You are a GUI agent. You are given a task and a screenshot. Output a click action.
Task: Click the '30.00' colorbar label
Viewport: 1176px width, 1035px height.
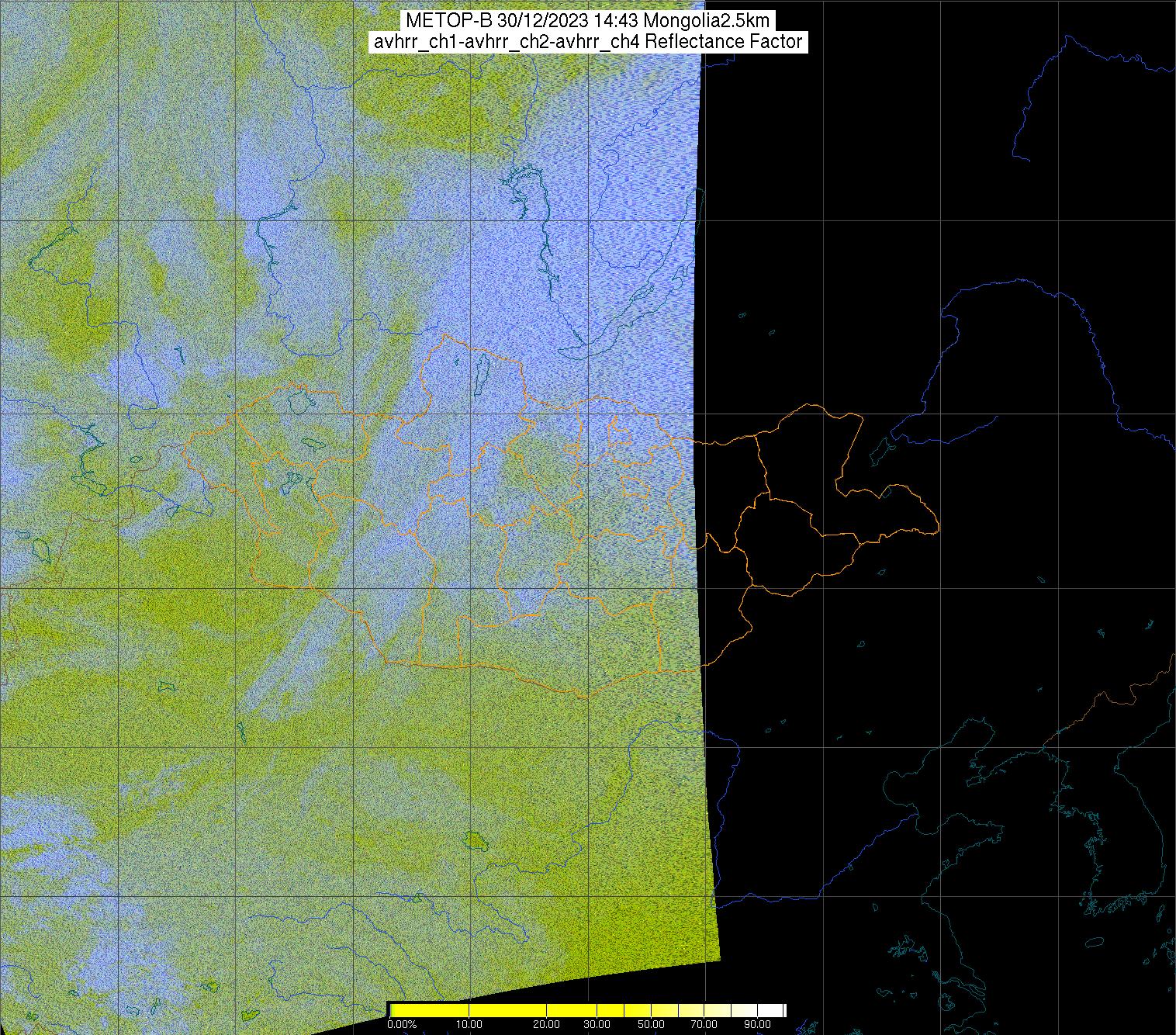pos(597,1024)
